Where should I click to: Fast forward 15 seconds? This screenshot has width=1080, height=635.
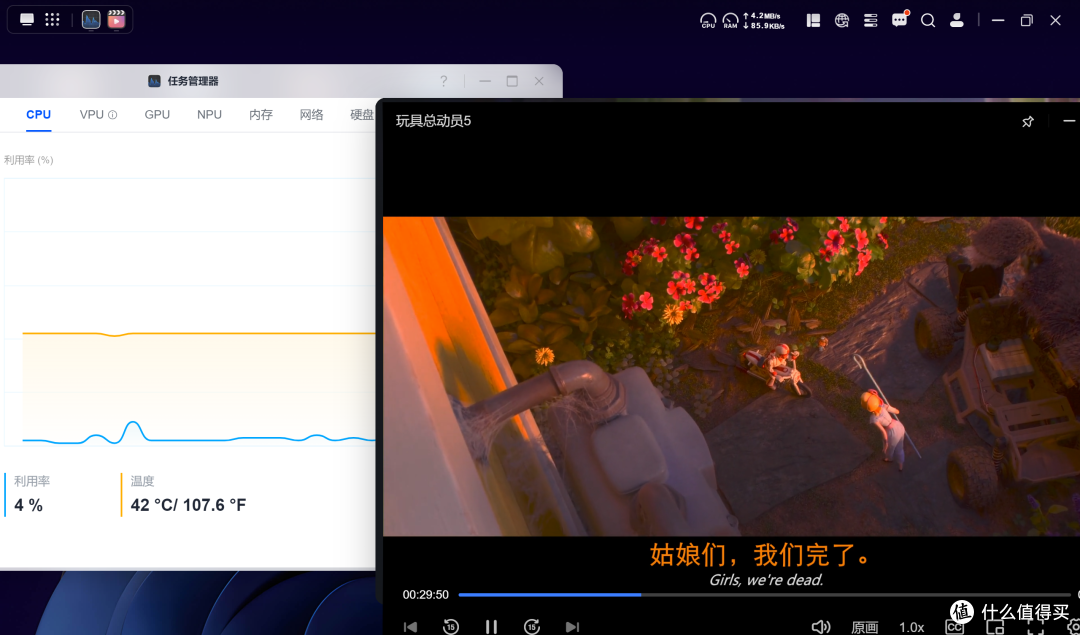click(532, 626)
